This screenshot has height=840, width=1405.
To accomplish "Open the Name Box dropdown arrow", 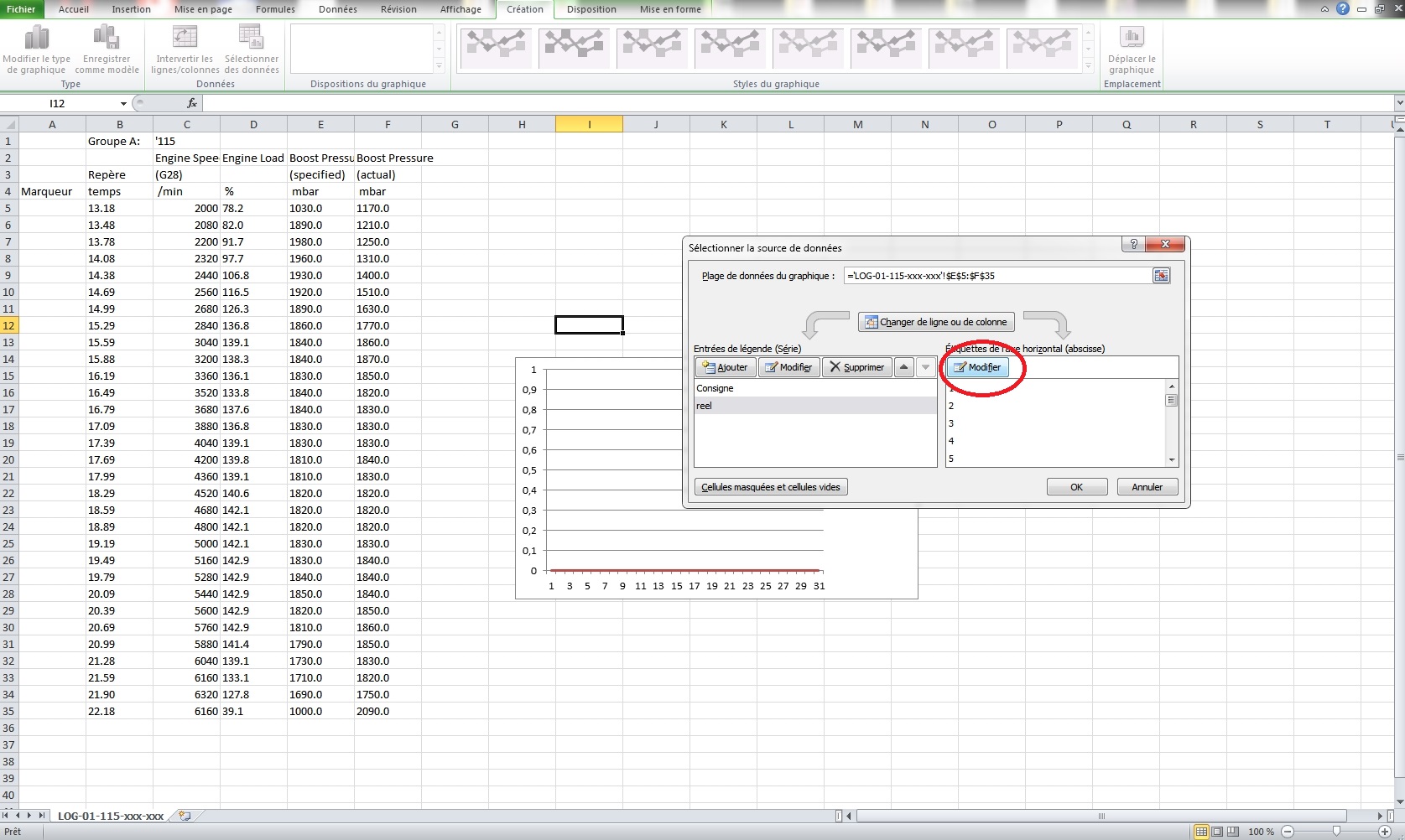I will point(123,104).
